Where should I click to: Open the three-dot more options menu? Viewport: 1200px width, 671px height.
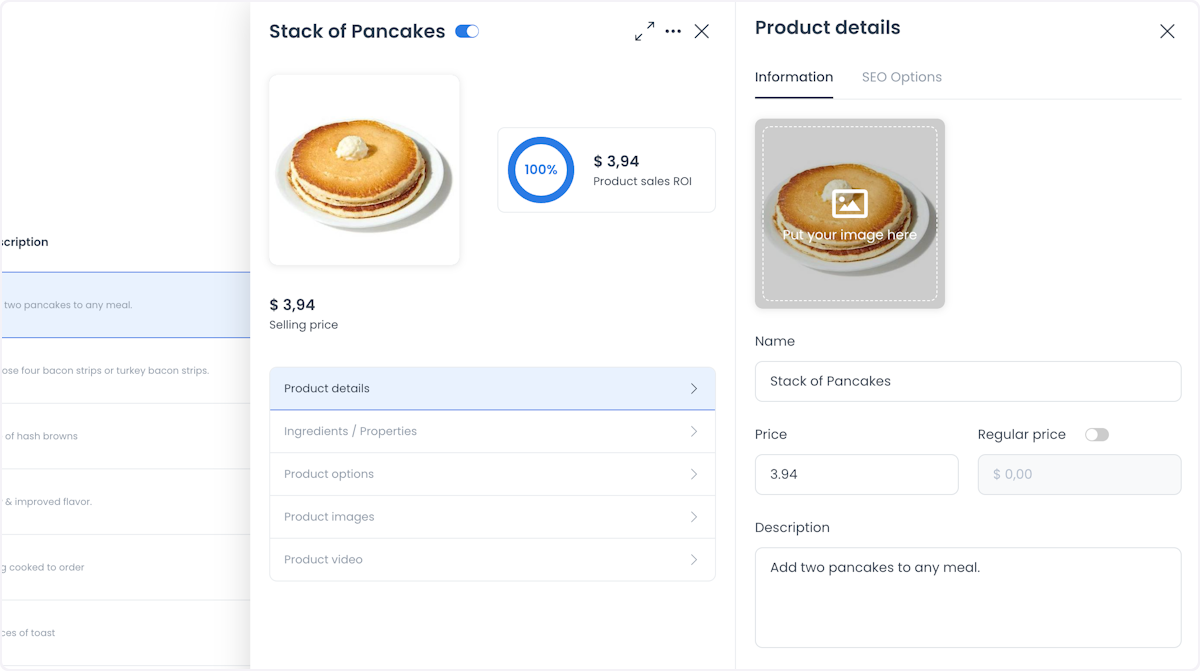point(673,31)
